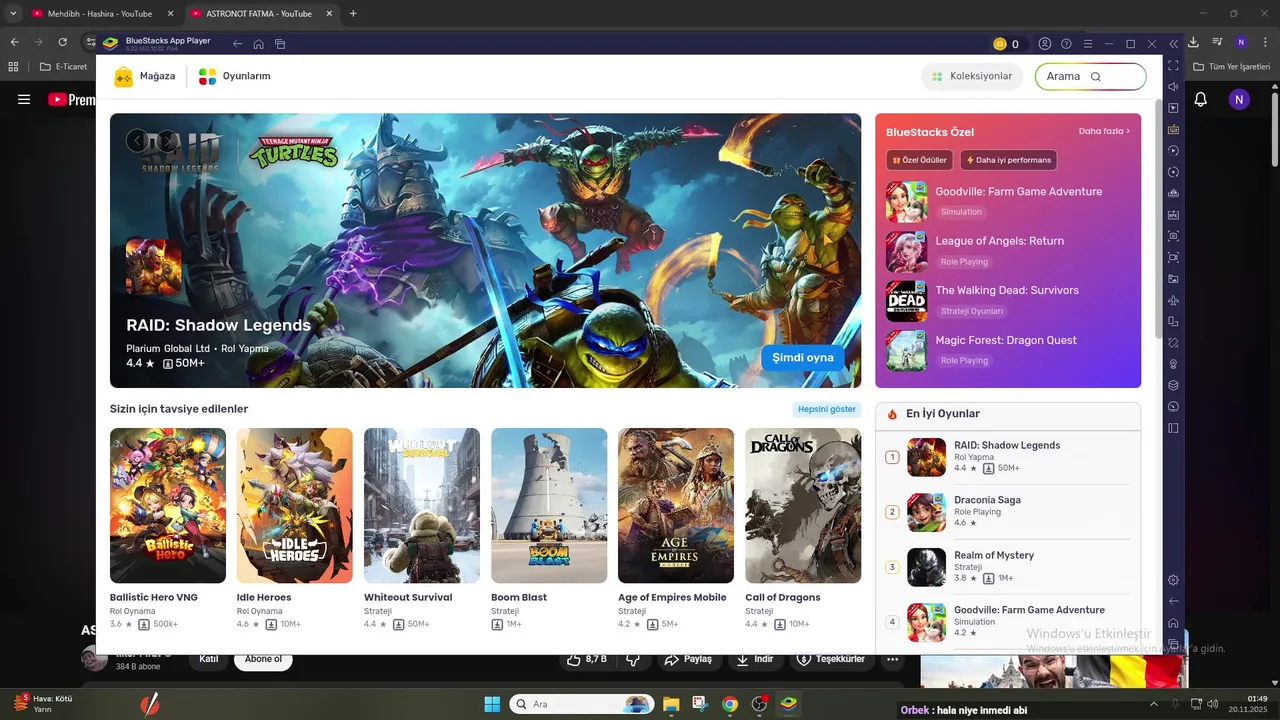Open YouTube notifications bell
1280x720 pixels.
tap(1201, 99)
